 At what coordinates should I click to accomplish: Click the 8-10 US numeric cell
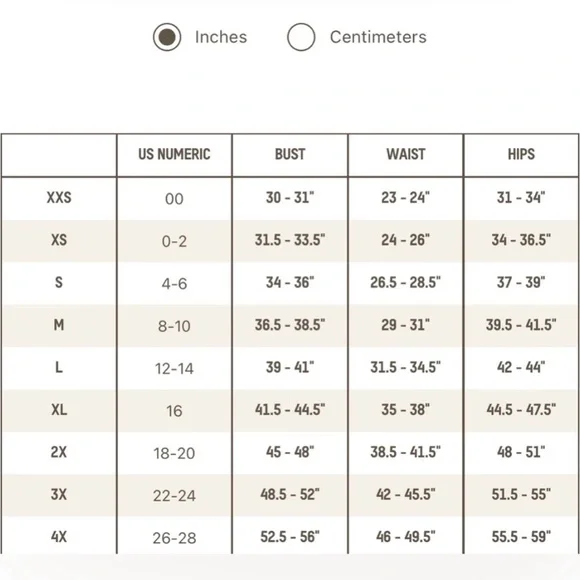click(x=174, y=326)
